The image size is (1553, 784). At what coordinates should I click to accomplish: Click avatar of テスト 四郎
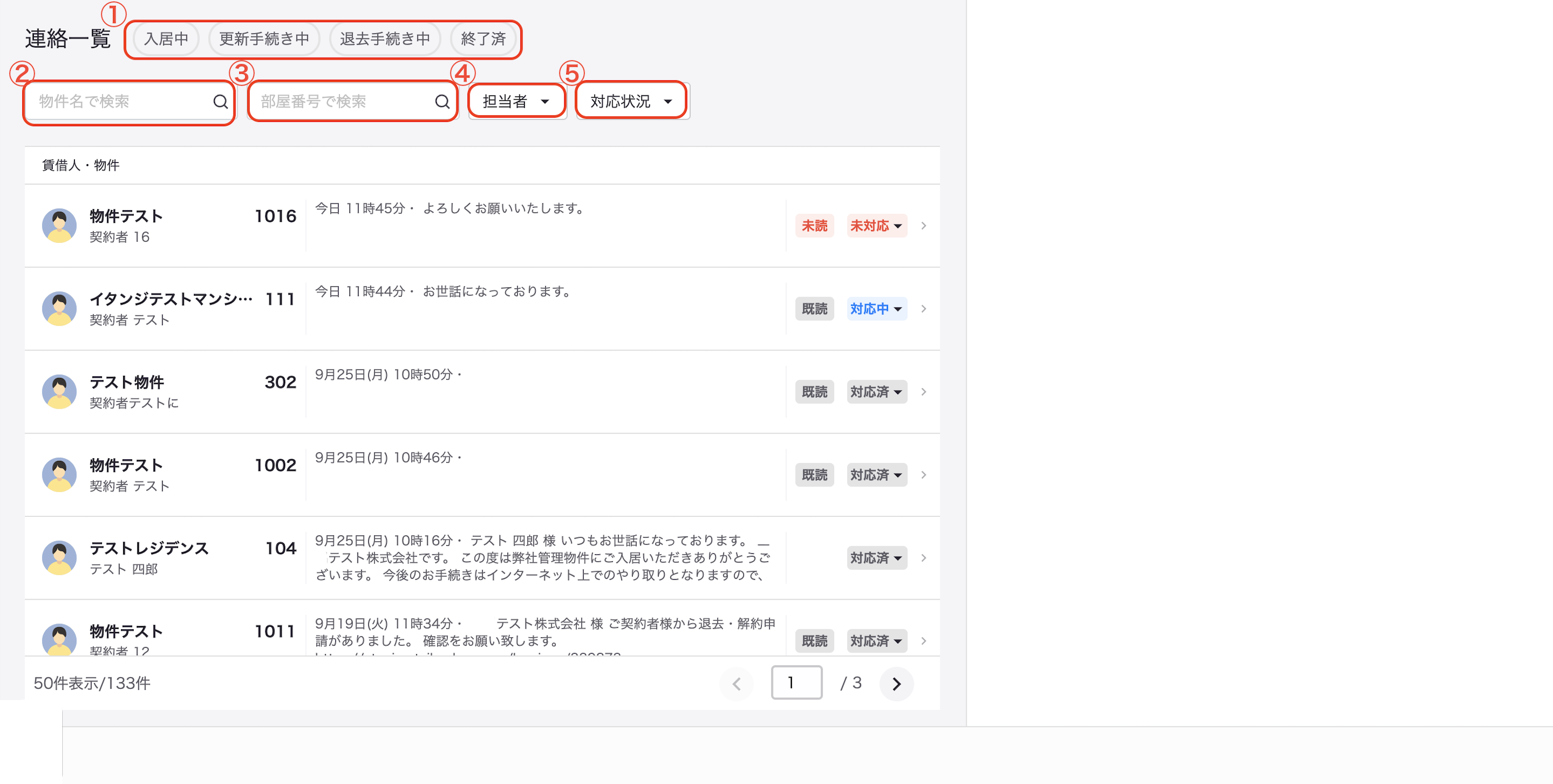point(59,558)
